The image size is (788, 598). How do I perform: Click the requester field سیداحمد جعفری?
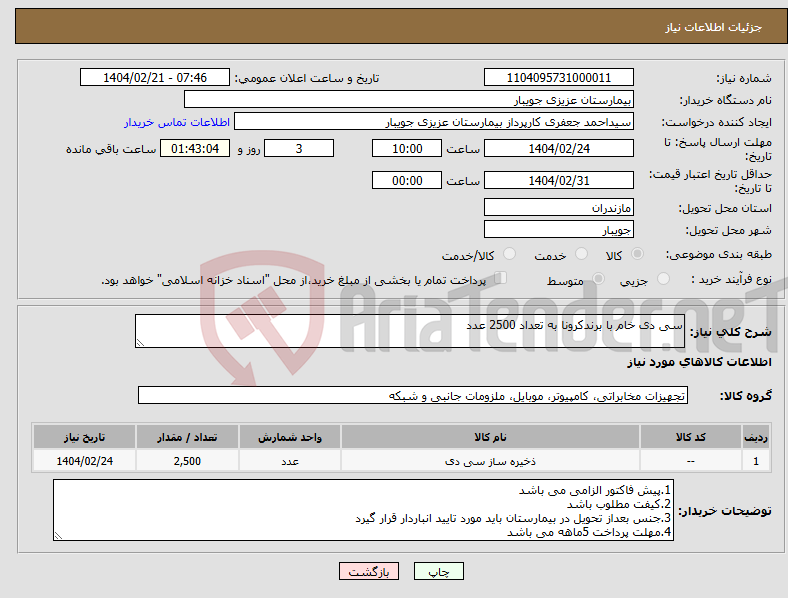click(434, 122)
